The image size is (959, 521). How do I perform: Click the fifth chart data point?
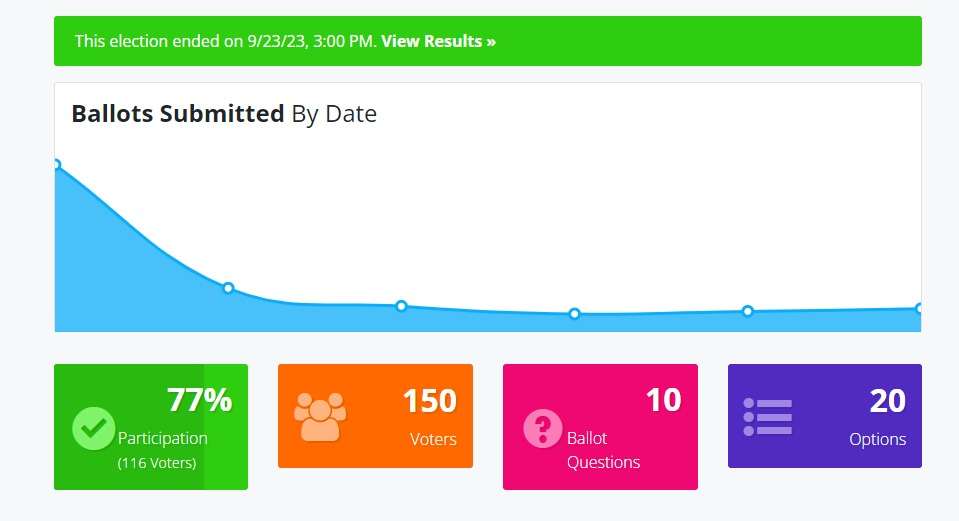pos(747,311)
